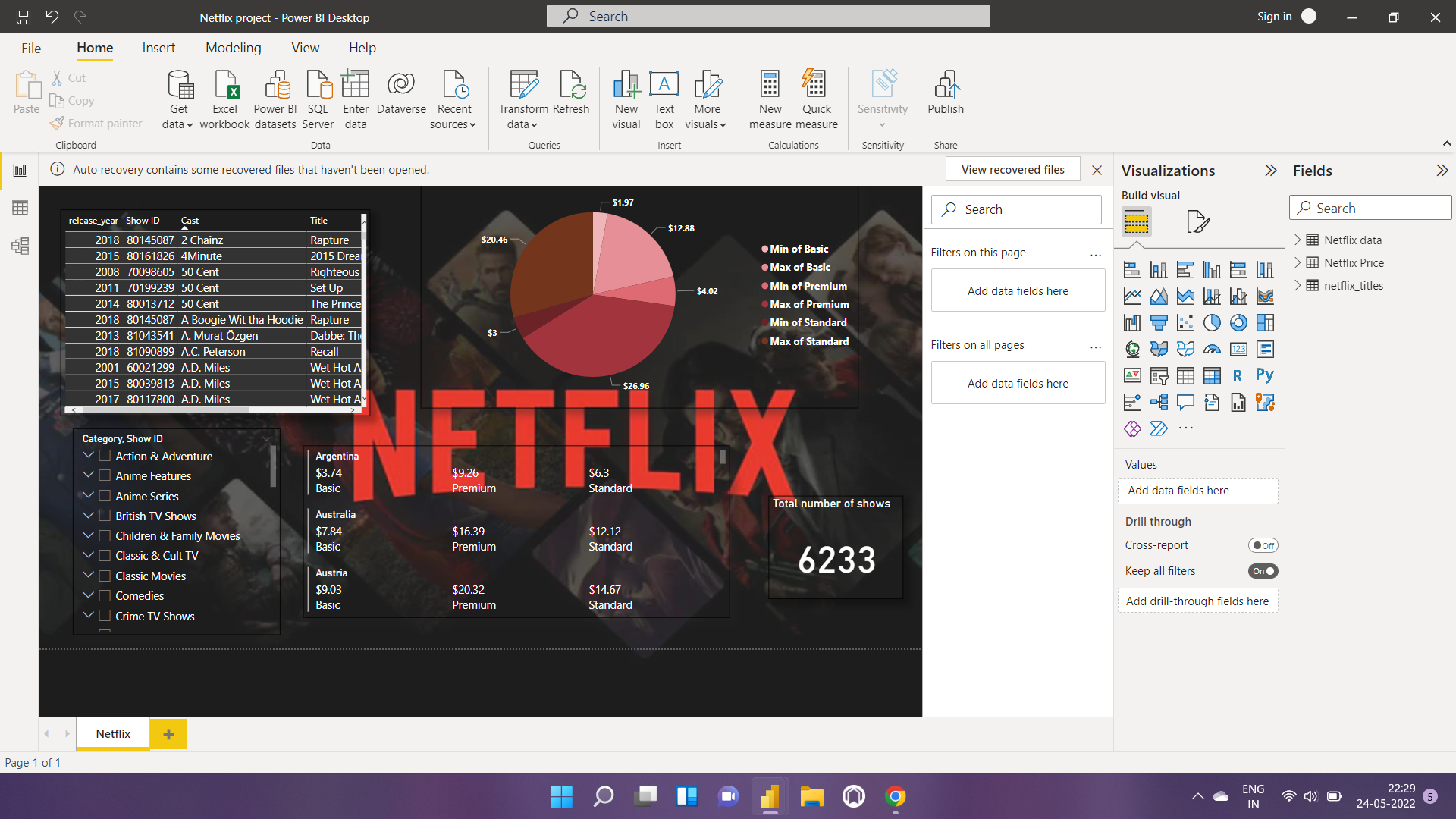Image resolution: width=1456 pixels, height=819 pixels.
Task: Select the Donut chart visual
Action: (1239, 323)
